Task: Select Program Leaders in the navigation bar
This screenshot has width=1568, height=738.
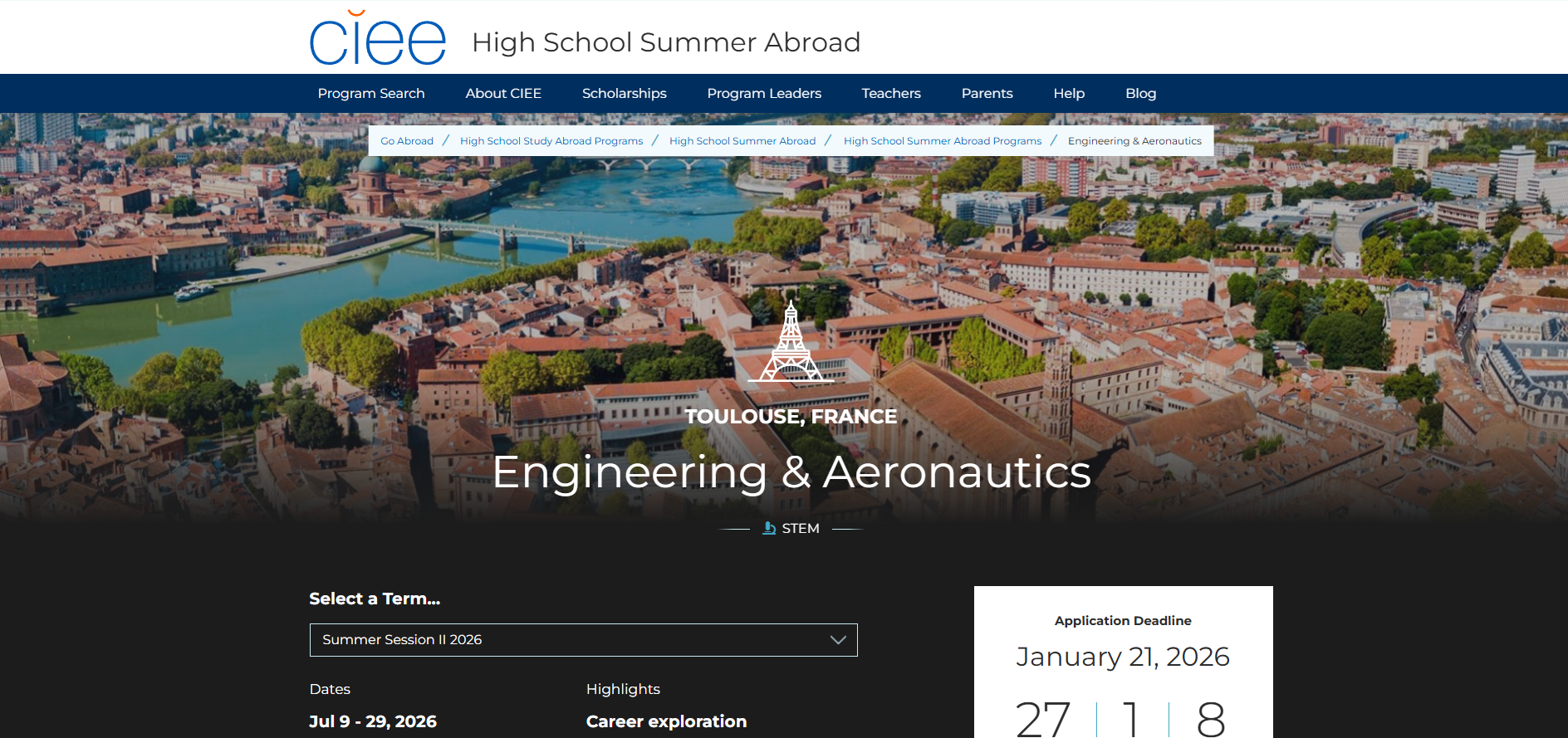Action: pyautogui.click(x=764, y=94)
